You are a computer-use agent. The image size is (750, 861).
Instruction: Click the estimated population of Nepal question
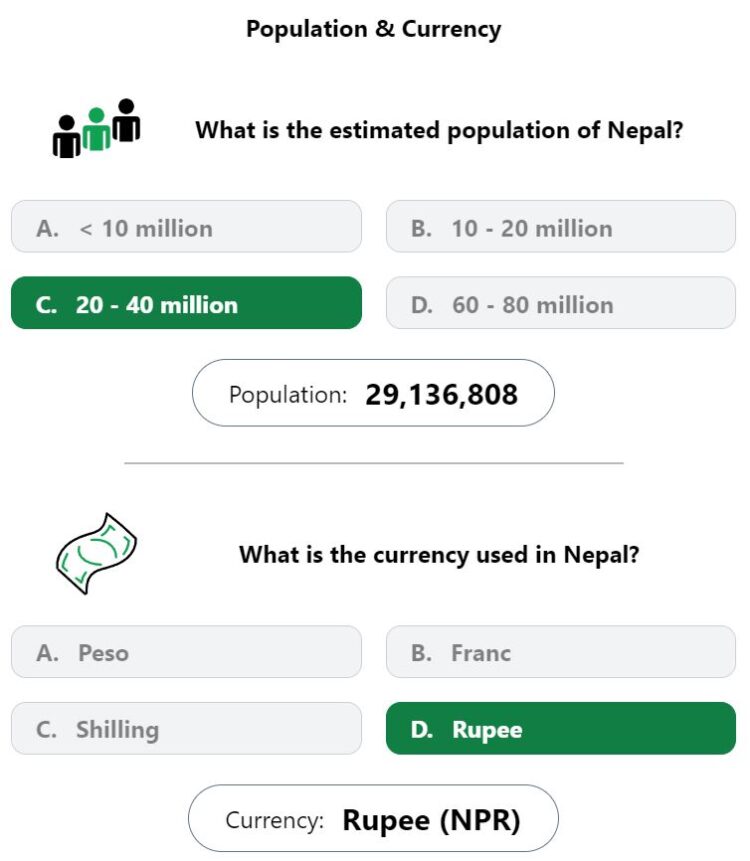coord(439,130)
